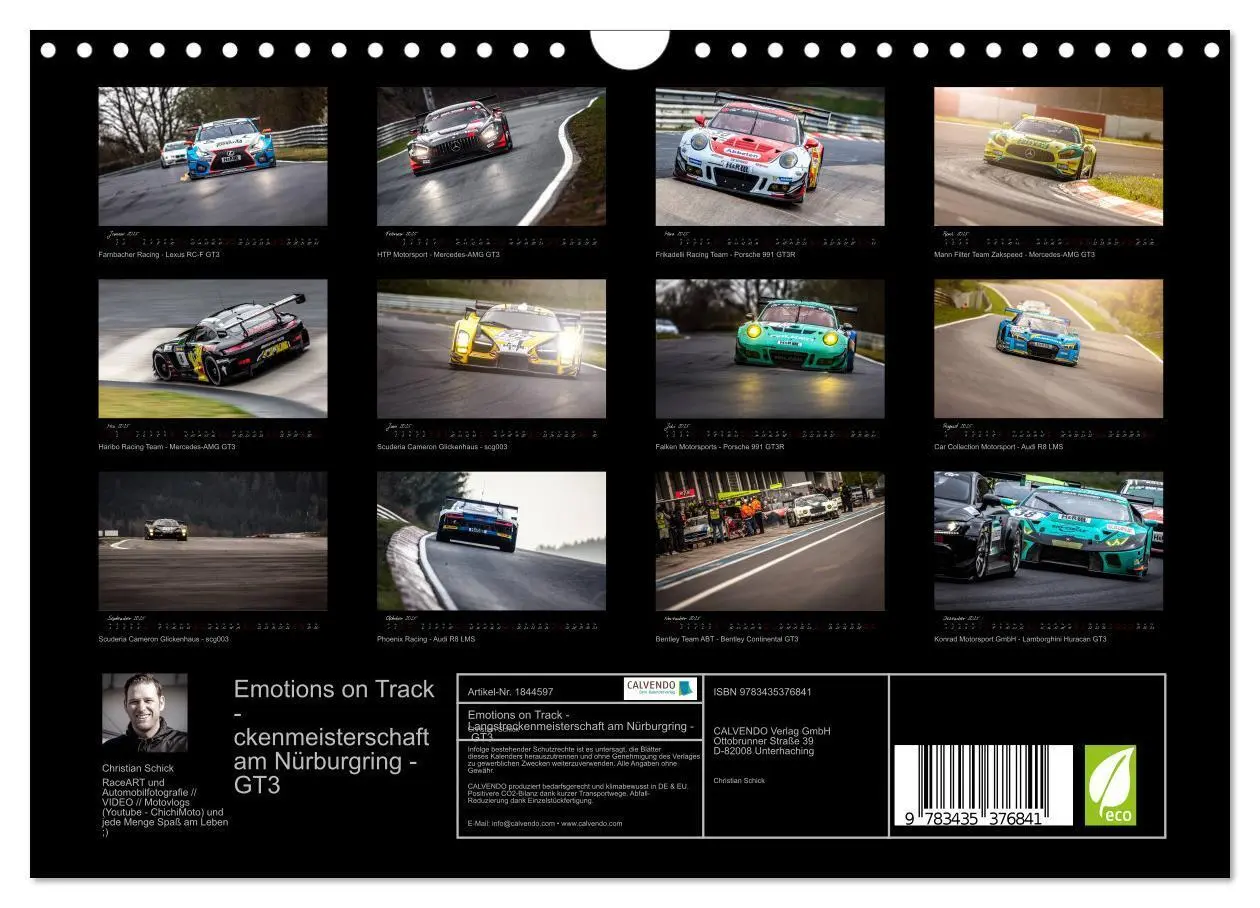Click 'CALVENDO Verlag GmbH' address line

(x=772, y=731)
